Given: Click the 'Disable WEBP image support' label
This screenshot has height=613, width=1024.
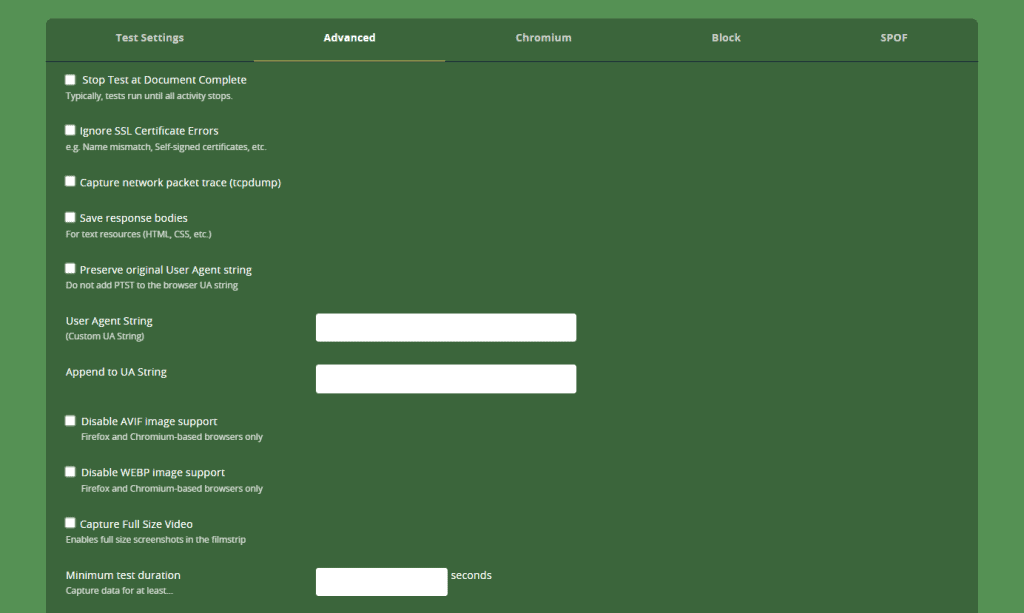Looking at the screenshot, I should tap(153, 473).
